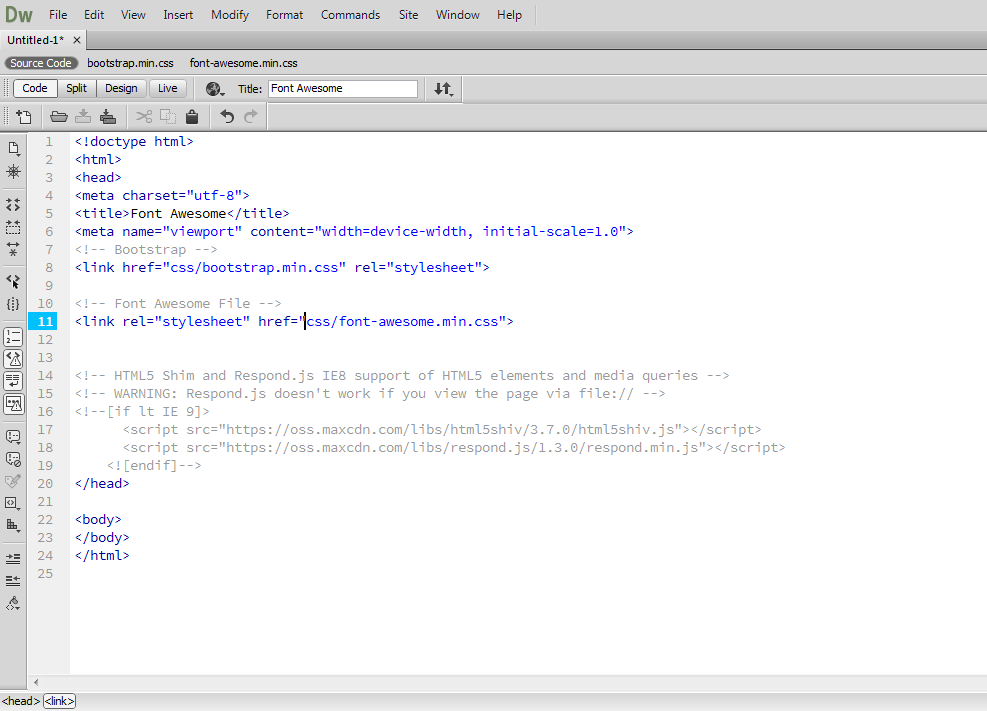Image resolution: width=987 pixels, height=711 pixels.
Task: Open the File Management arrows menu
Action: [x=444, y=89]
